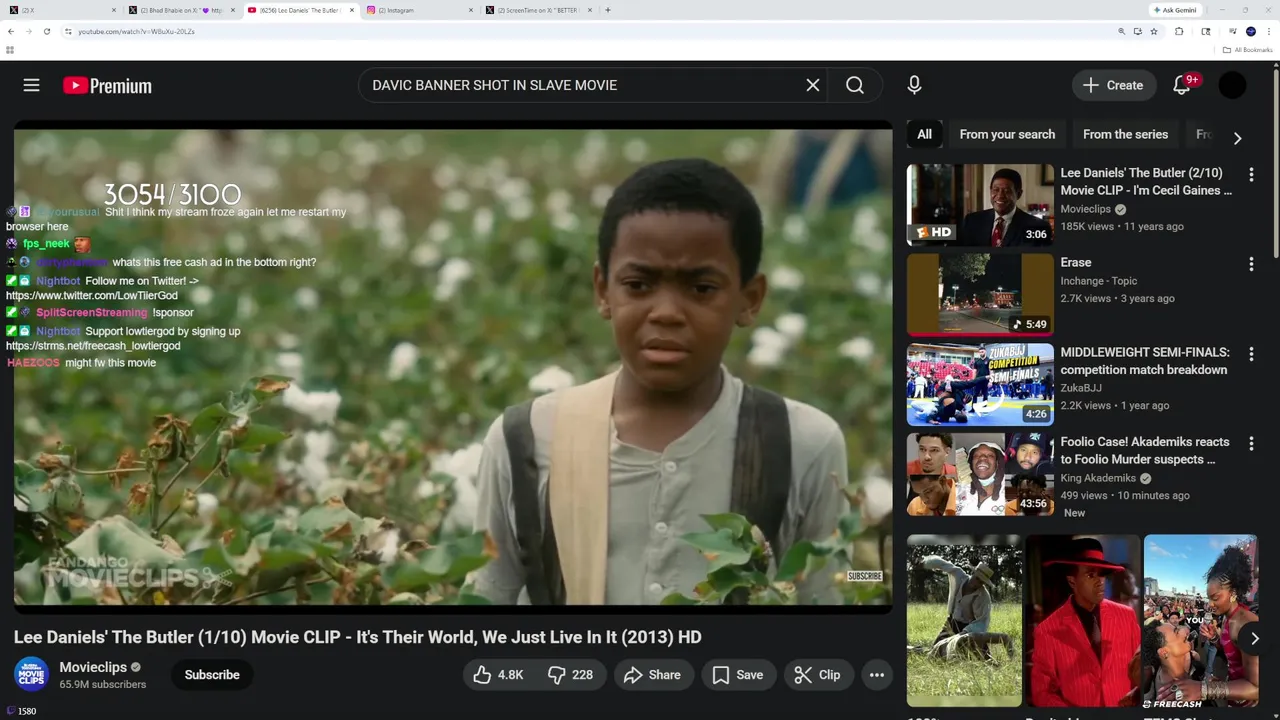
Task: View site information icon in address bar
Action: click(x=68, y=31)
